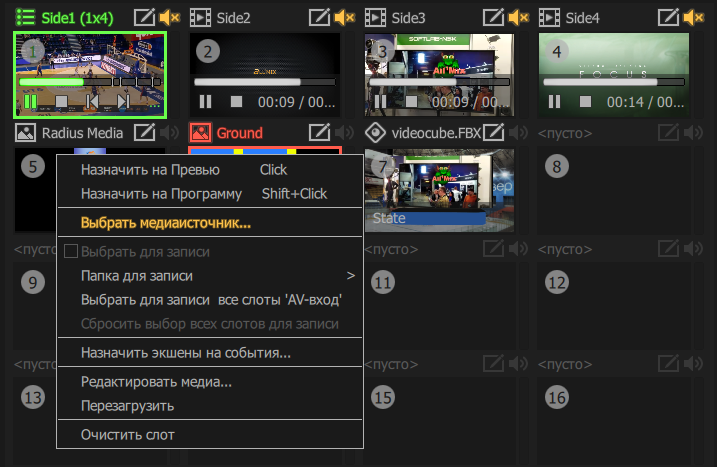Click the Side2 video slot icon

[x=200, y=17]
